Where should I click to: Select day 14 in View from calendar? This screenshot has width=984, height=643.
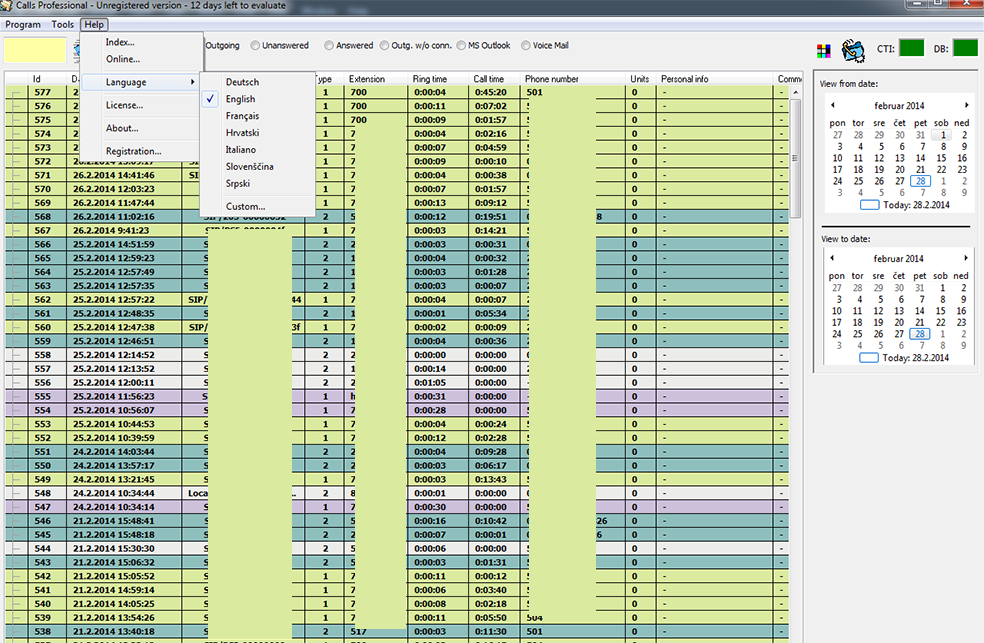tap(921, 158)
